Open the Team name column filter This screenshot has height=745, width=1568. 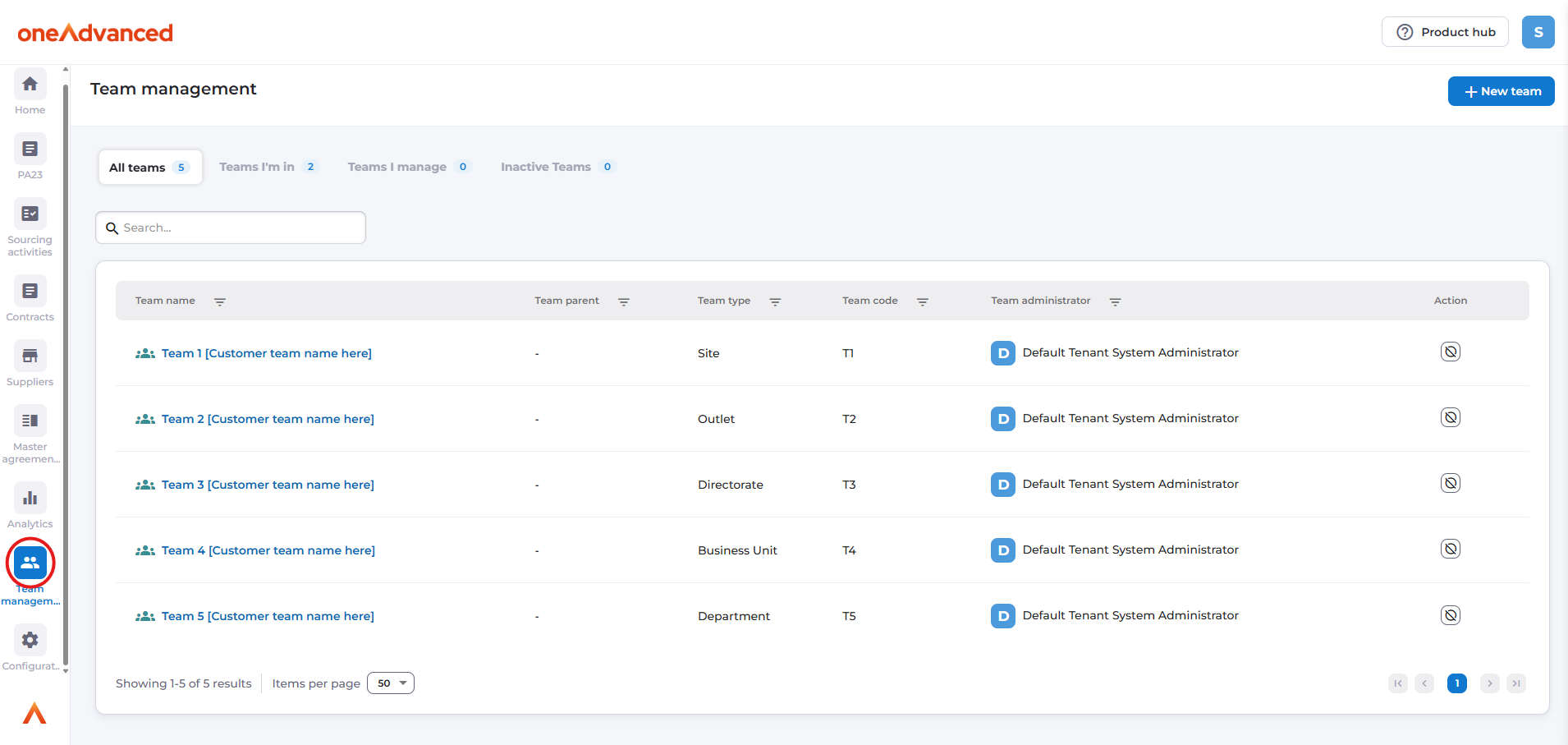coord(220,301)
